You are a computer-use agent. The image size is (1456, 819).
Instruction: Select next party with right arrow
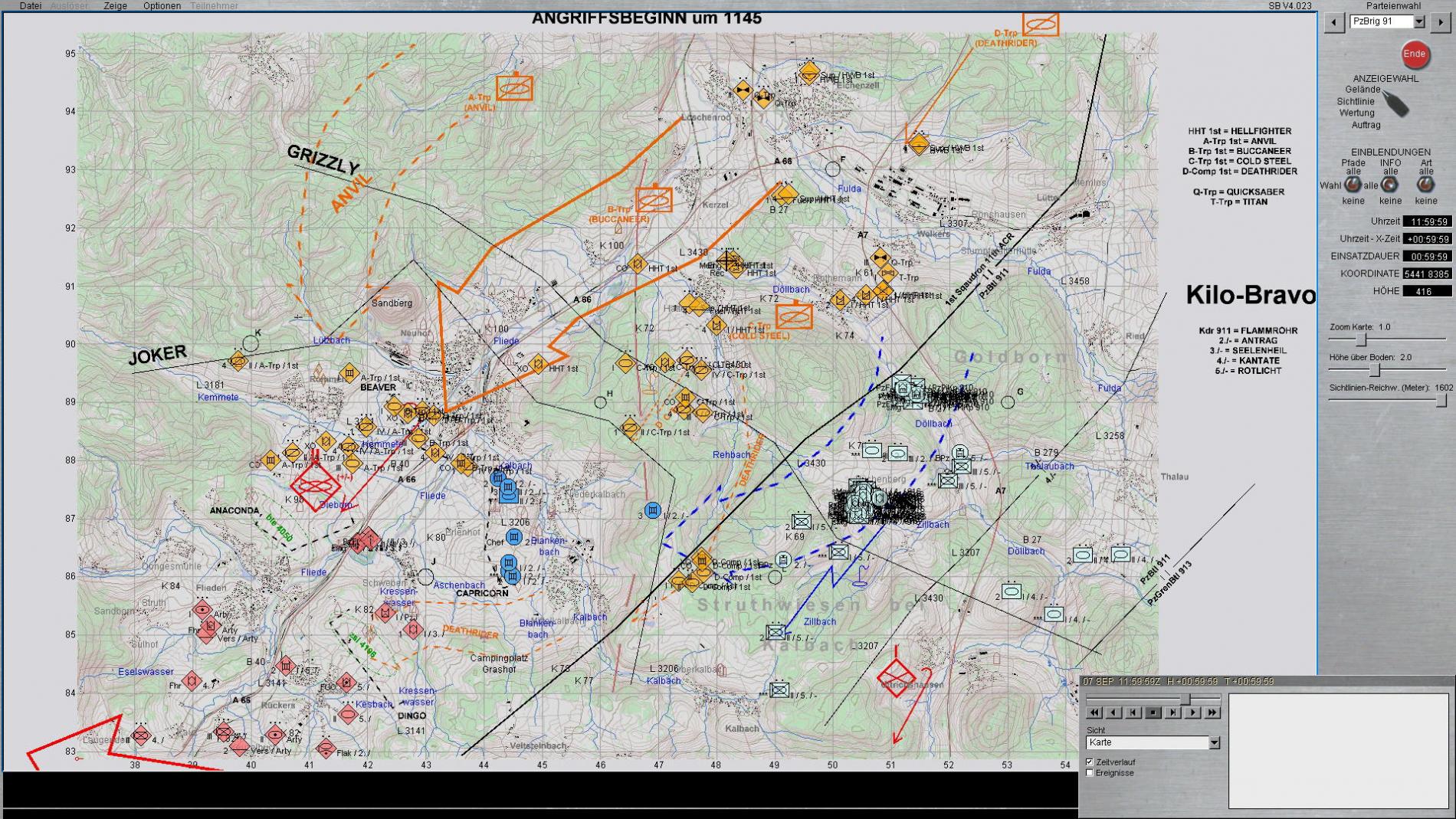click(1441, 22)
